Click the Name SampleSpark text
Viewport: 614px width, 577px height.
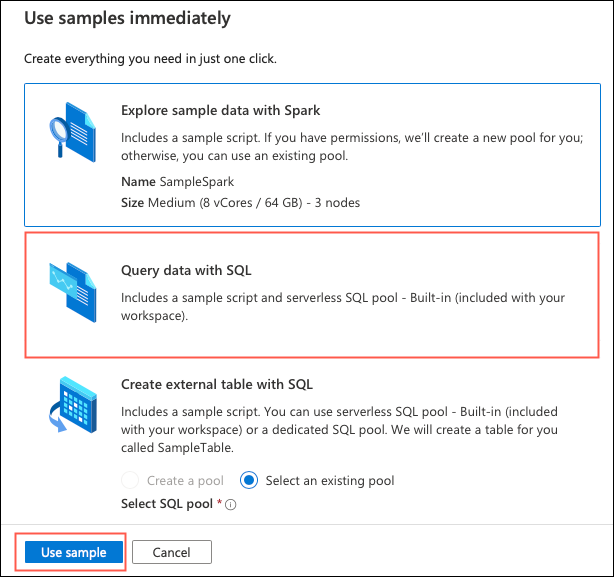point(177,182)
